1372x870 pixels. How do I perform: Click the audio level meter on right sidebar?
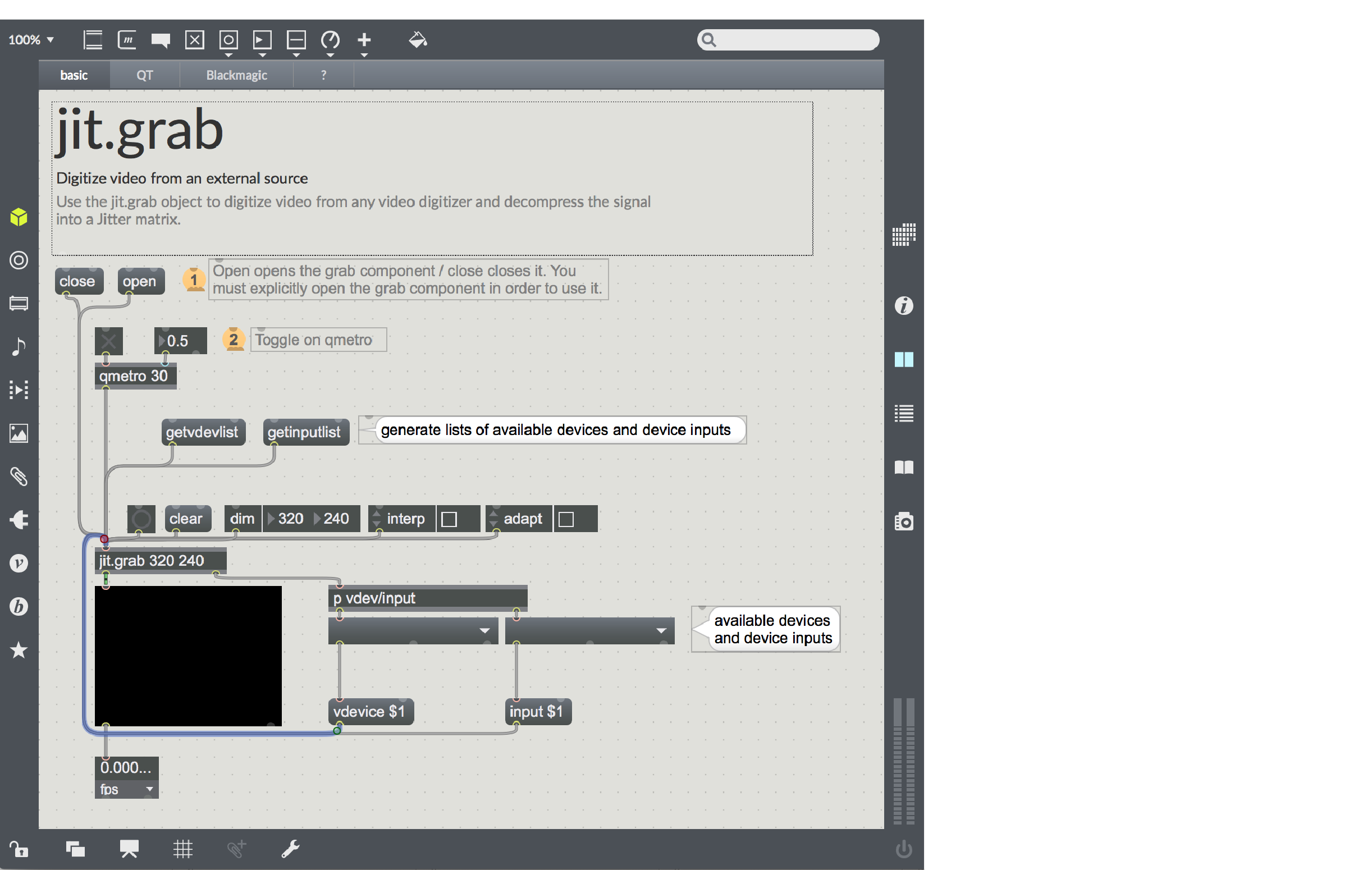[x=904, y=761]
